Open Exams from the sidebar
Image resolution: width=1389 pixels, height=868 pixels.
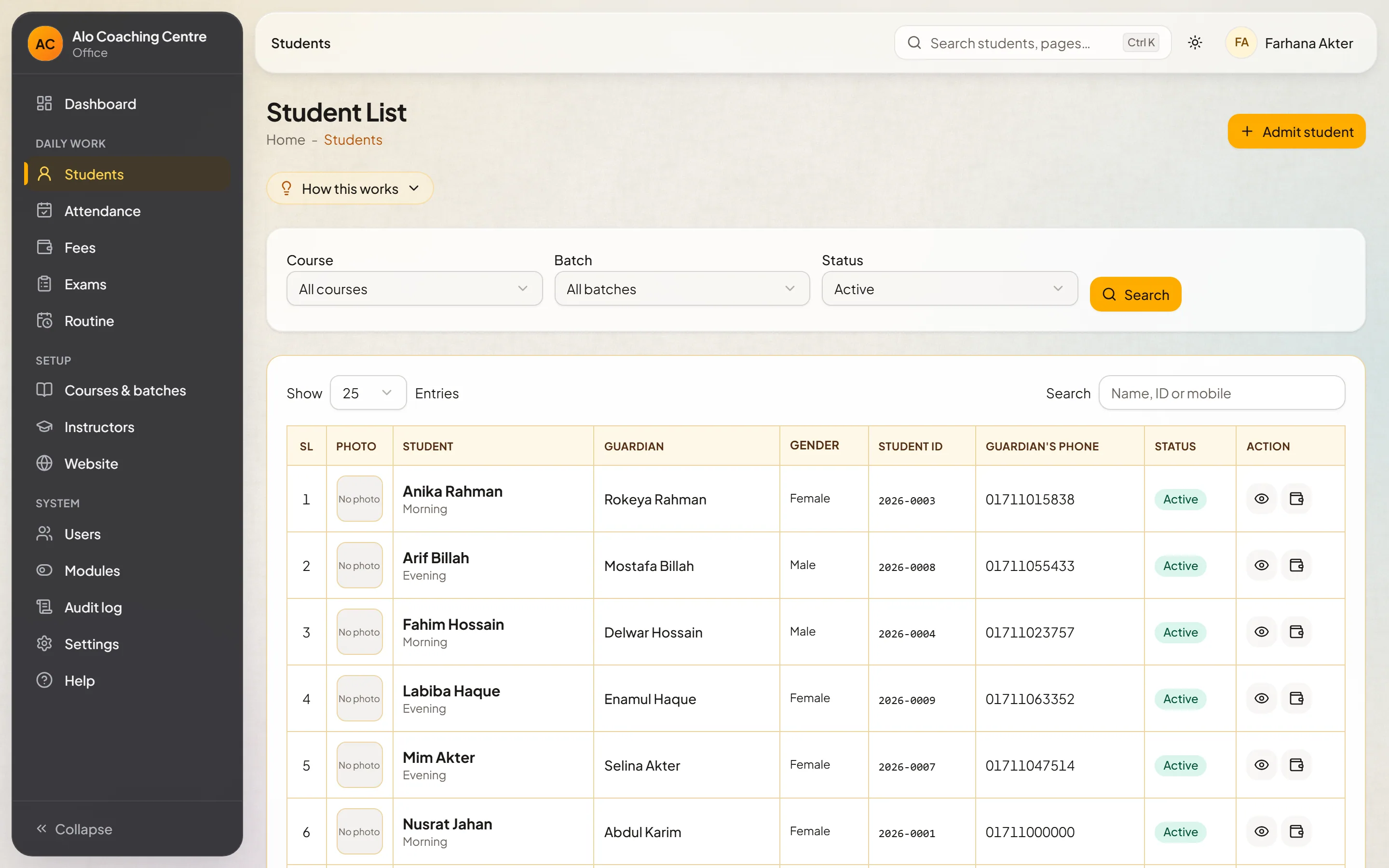tap(127, 285)
